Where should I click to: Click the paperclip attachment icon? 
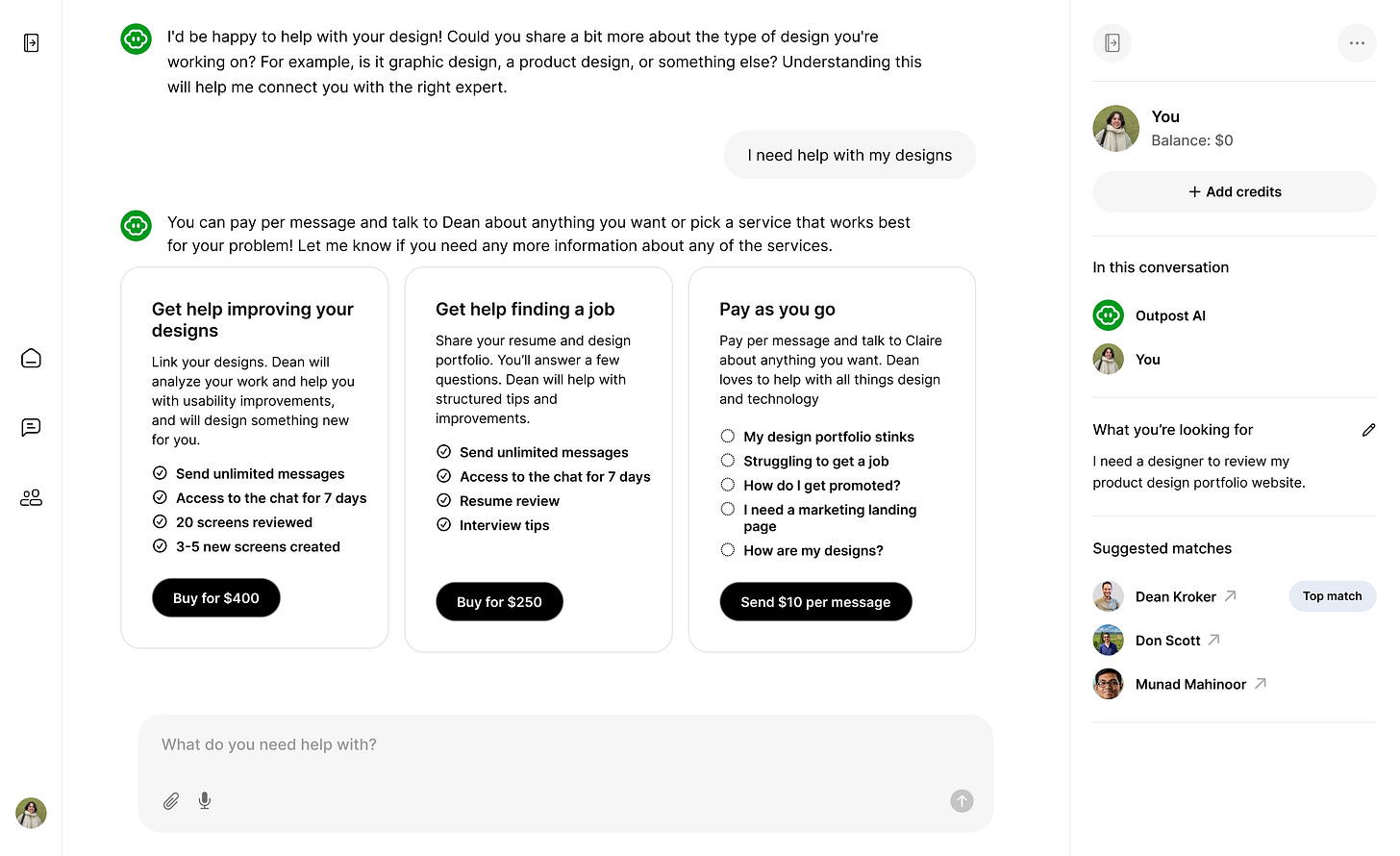(171, 801)
